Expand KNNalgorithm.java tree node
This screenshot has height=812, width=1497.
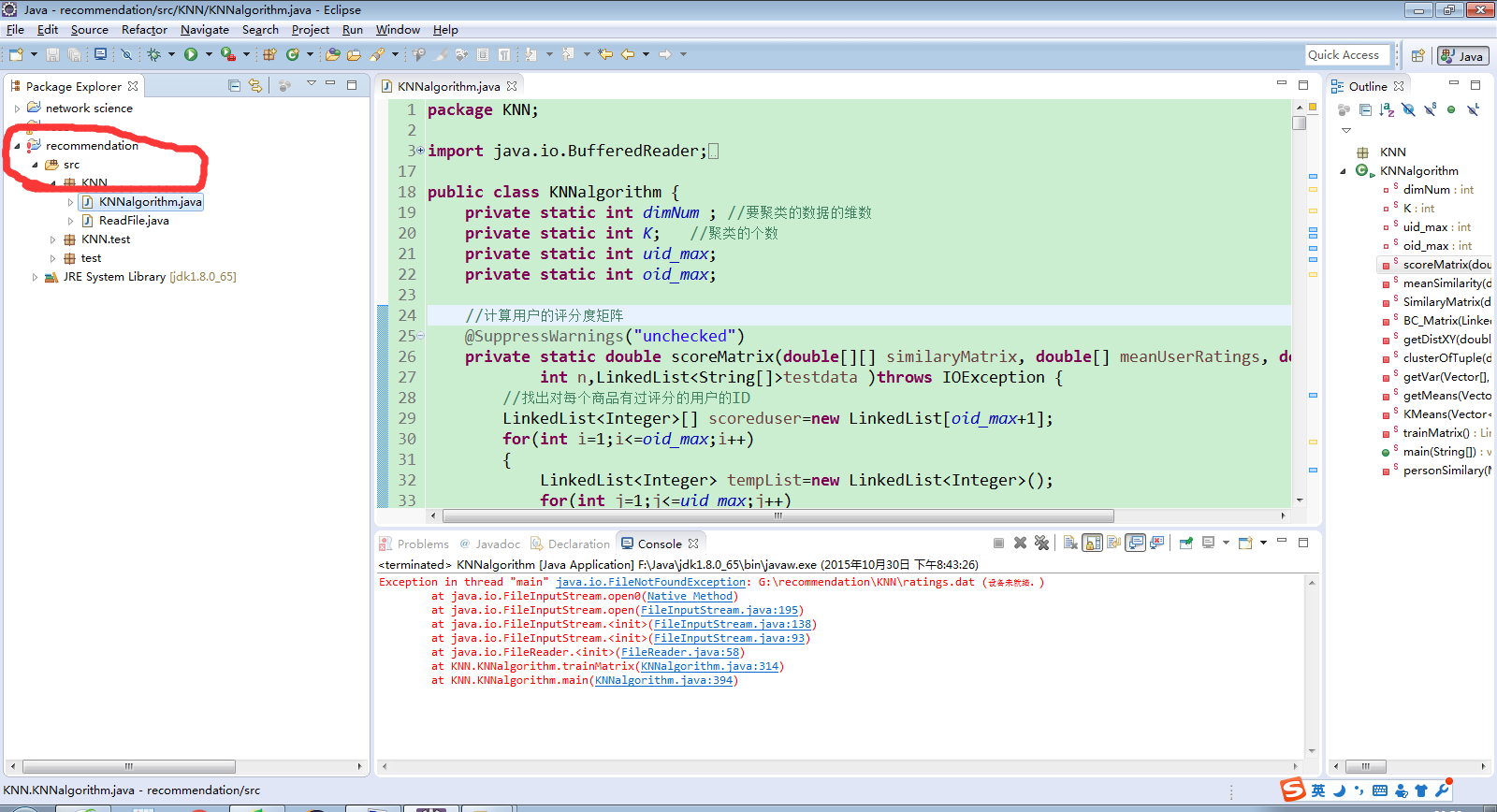70,202
